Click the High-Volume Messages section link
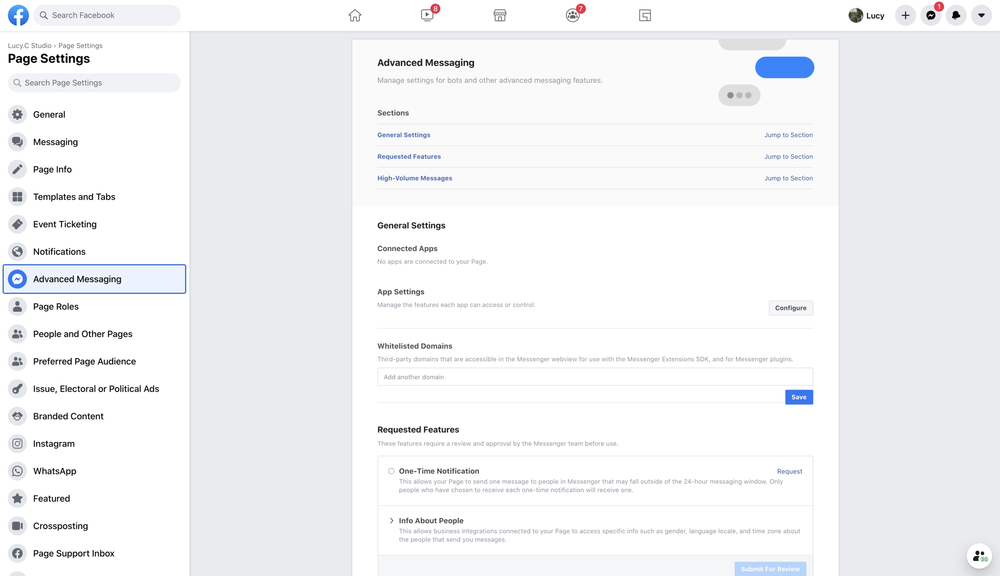This screenshot has width=1000, height=576. (x=415, y=179)
